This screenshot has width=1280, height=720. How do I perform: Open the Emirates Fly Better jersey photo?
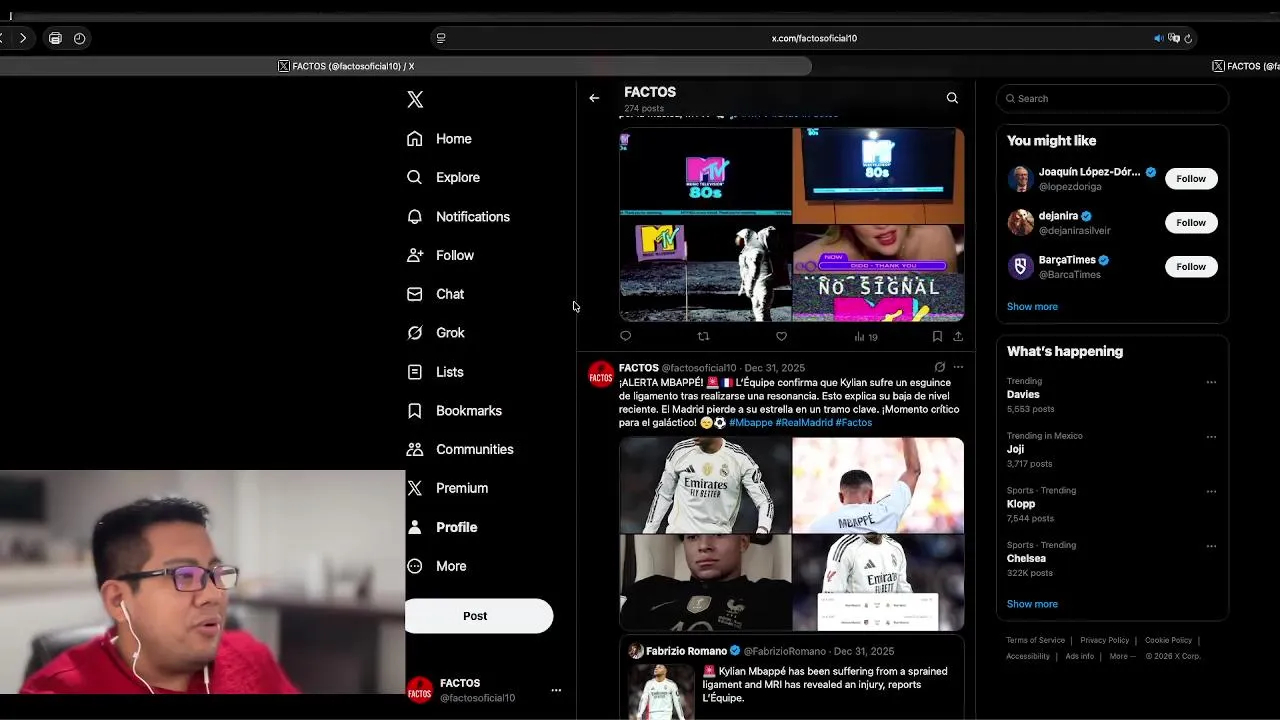(705, 485)
